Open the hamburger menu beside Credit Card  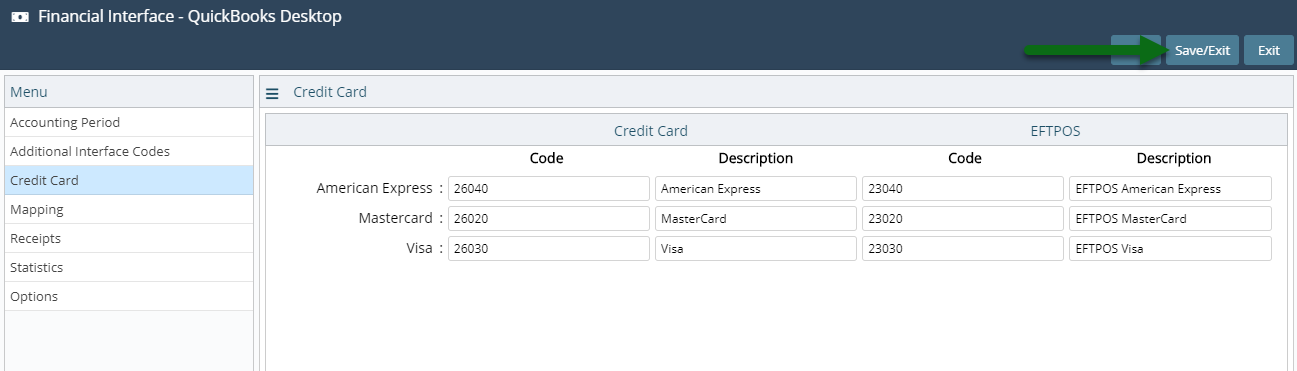[272, 93]
